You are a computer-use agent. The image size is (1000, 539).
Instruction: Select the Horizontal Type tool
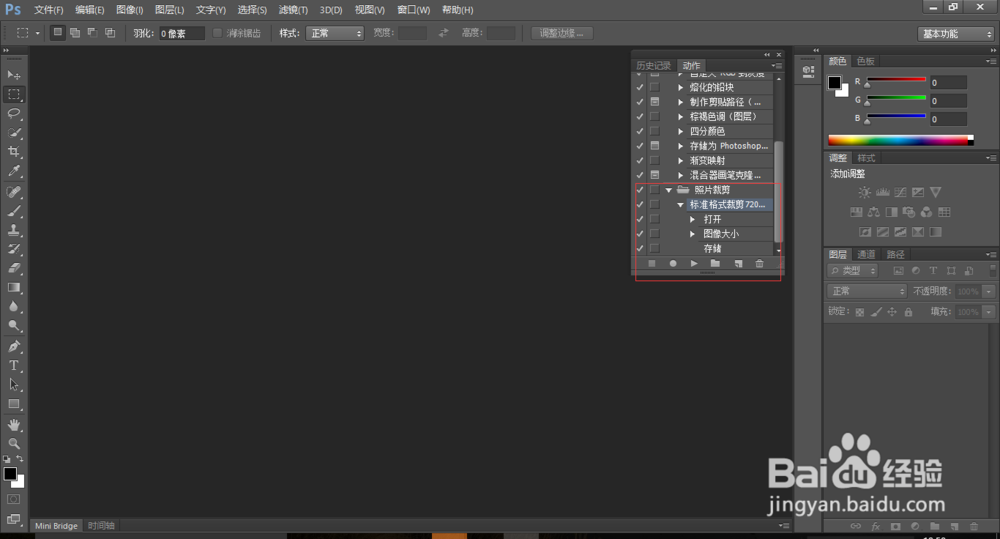tap(13, 365)
